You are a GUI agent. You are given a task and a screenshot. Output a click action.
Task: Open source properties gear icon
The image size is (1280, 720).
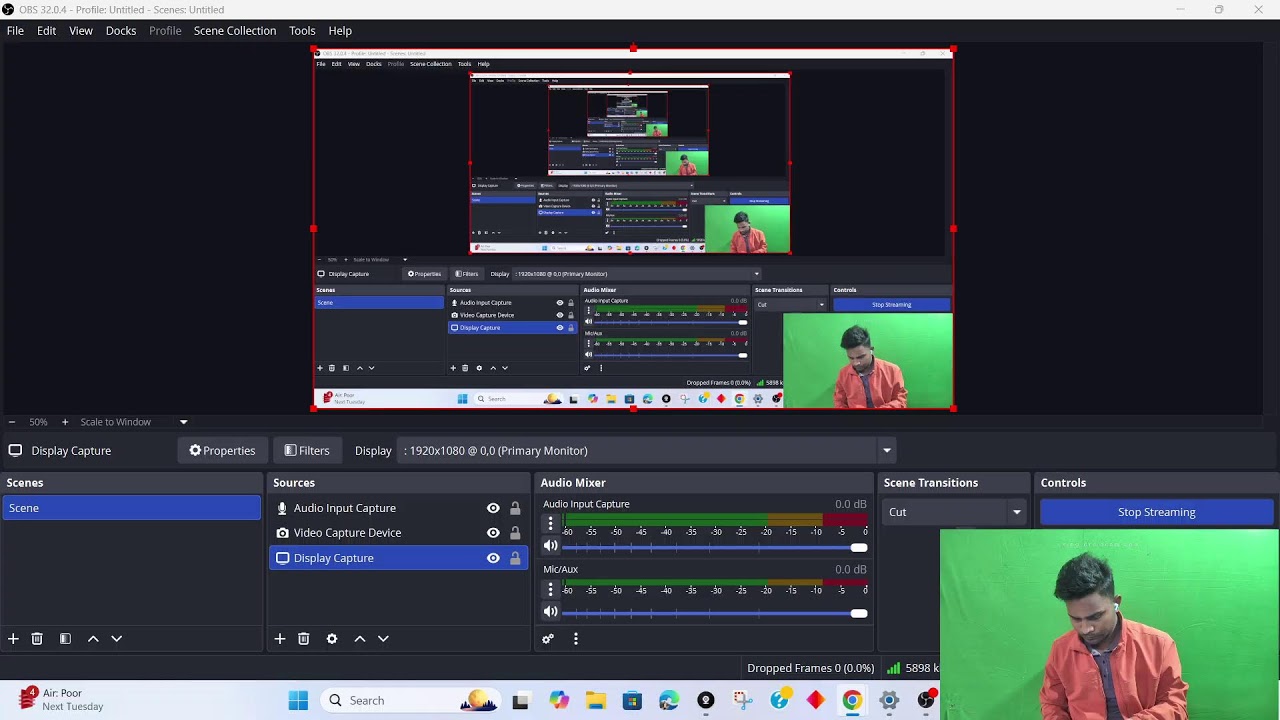(332, 638)
